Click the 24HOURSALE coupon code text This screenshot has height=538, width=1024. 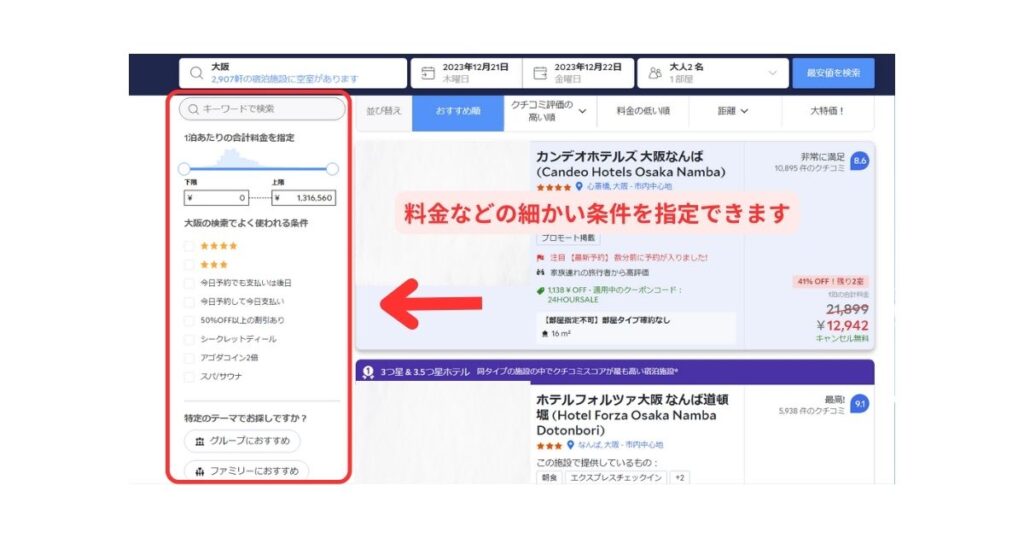pos(573,300)
